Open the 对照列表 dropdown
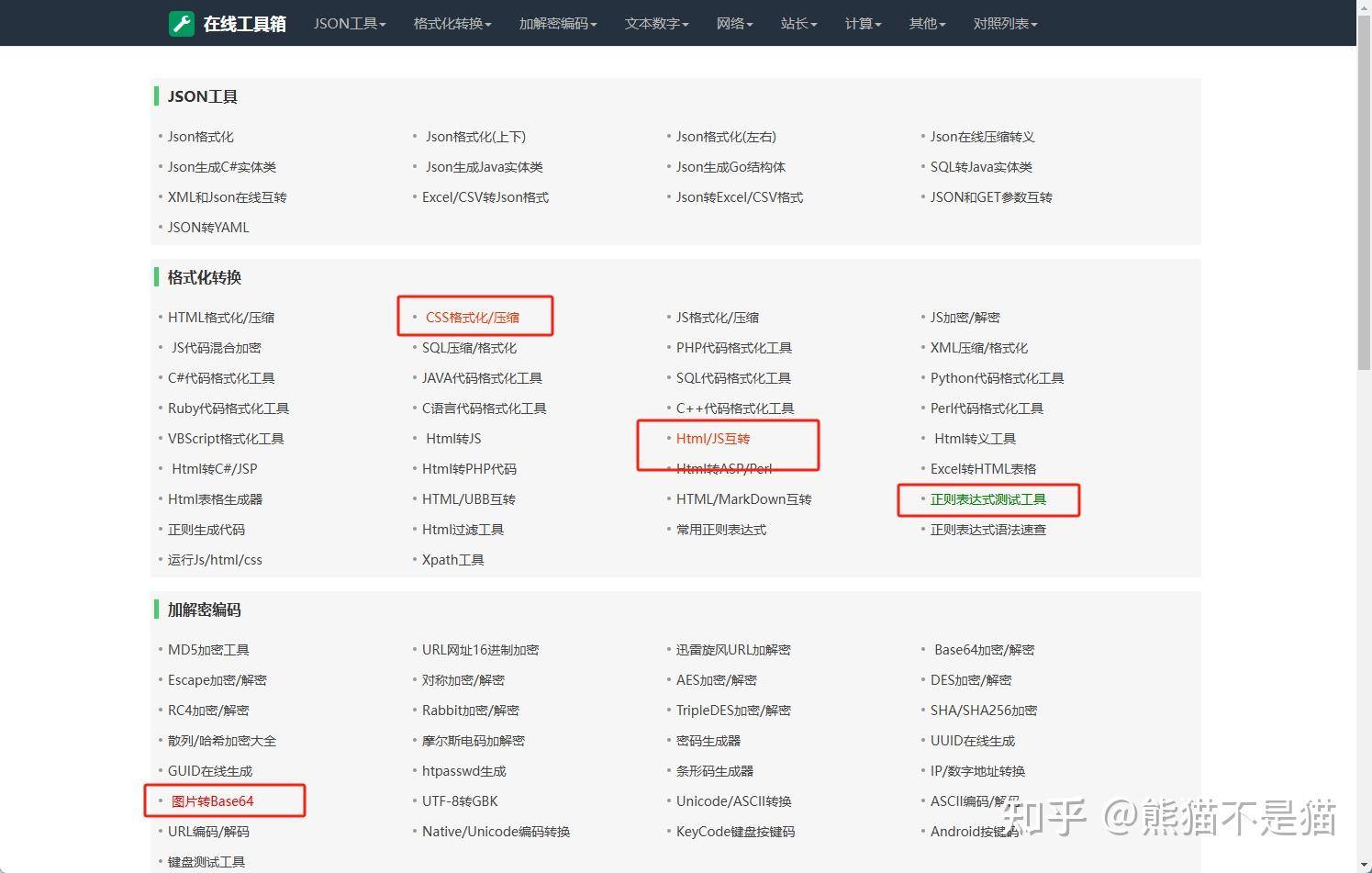1372x873 pixels. (x=1006, y=24)
